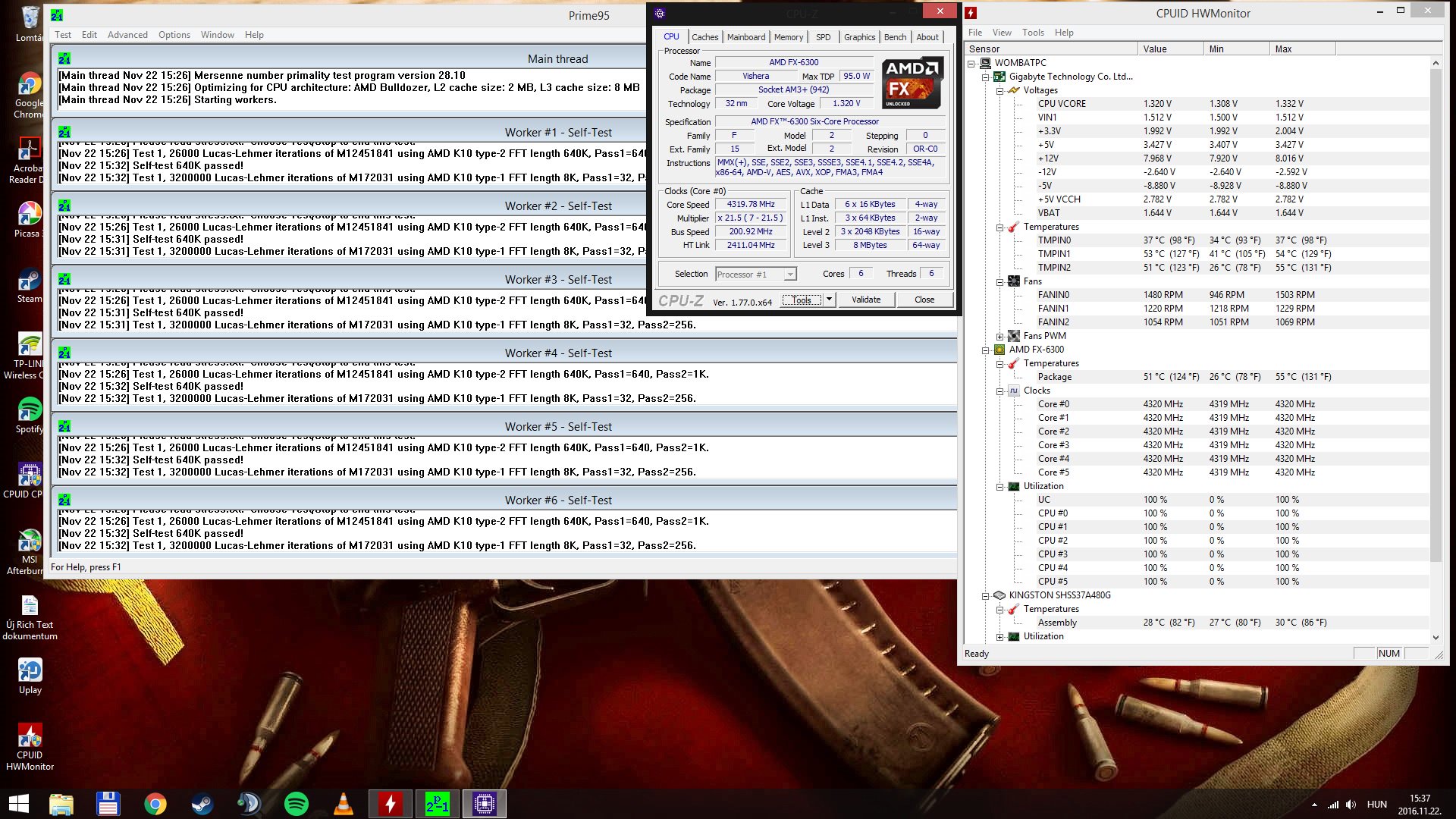
Task: Launch Acrobat Reader desktop icon
Action: click(x=30, y=161)
